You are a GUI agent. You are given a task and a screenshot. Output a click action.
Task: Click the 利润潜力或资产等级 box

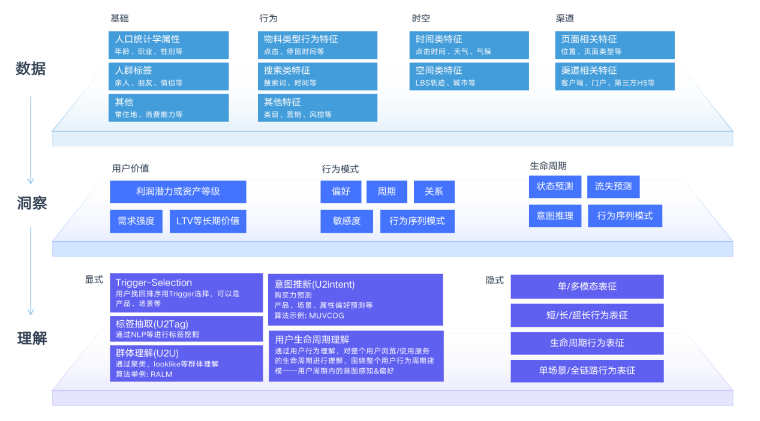[x=178, y=192]
